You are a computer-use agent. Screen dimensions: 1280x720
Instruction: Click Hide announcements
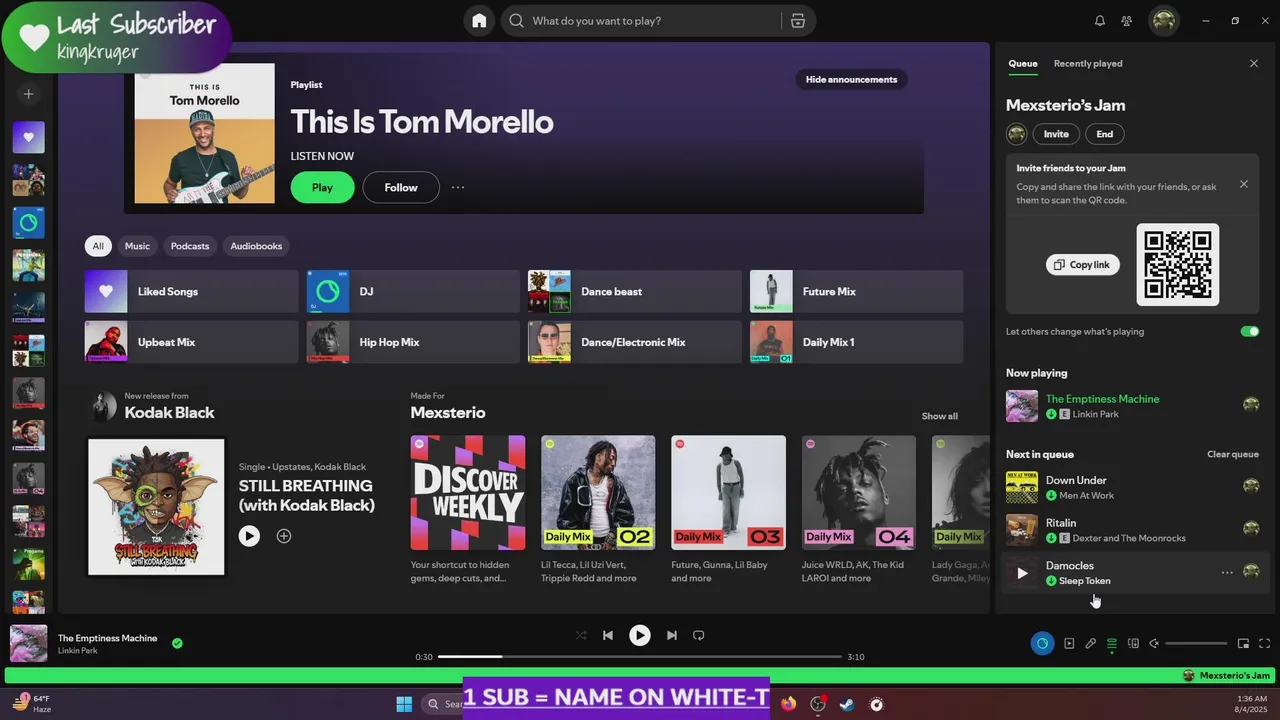(851, 80)
